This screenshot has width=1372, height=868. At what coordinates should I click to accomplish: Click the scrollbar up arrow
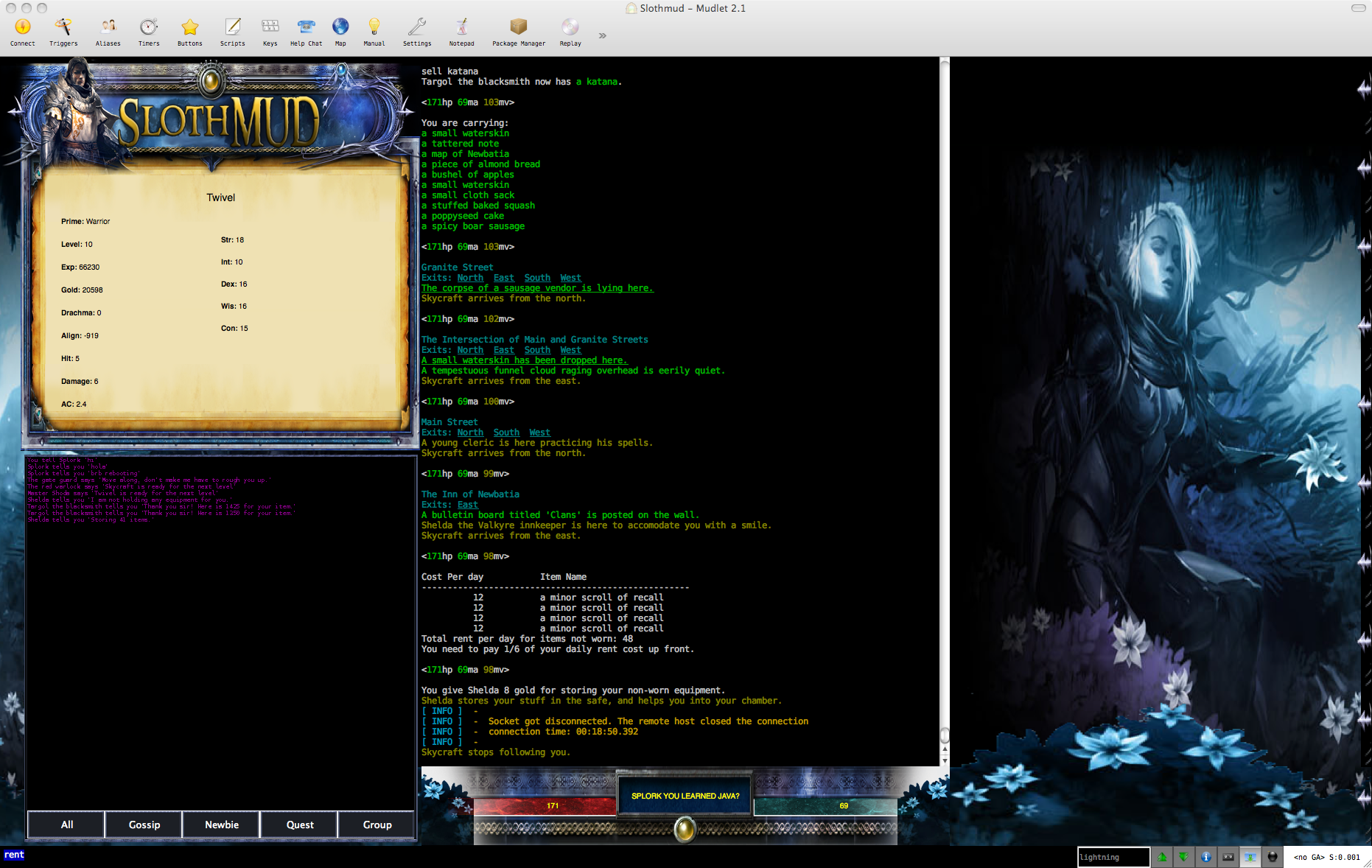(x=945, y=749)
